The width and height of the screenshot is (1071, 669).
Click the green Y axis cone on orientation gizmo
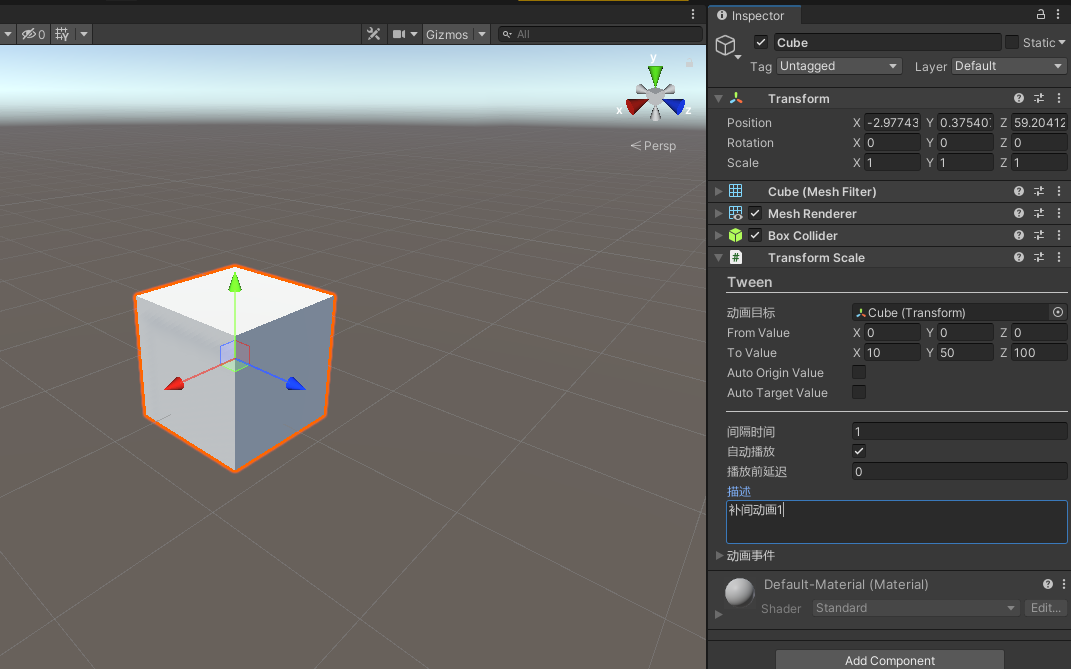coord(655,74)
